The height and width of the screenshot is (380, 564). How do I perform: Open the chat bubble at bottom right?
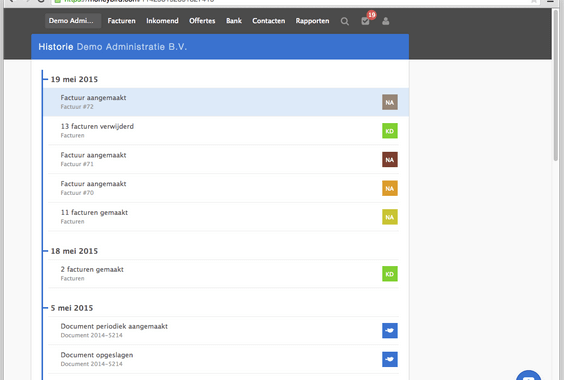click(528, 375)
